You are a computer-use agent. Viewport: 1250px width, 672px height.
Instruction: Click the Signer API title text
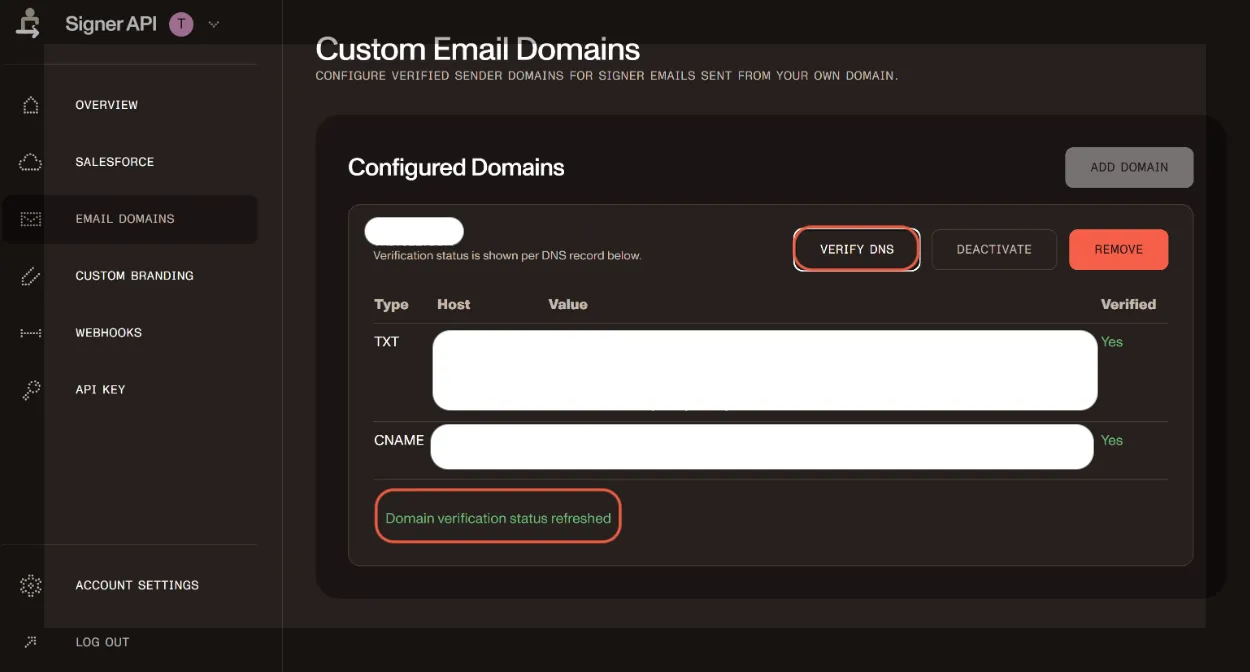click(111, 24)
